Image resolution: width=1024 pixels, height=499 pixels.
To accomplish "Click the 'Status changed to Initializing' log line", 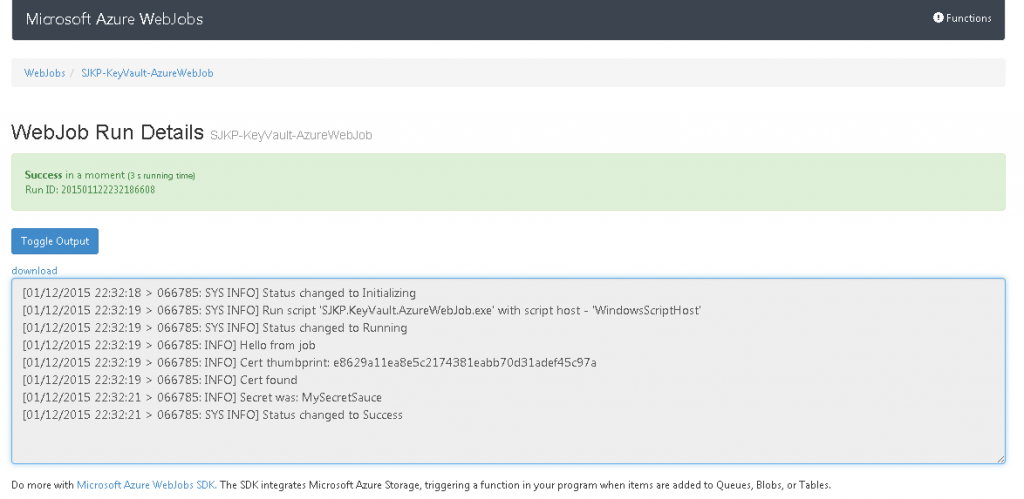I will tap(219, 293).
